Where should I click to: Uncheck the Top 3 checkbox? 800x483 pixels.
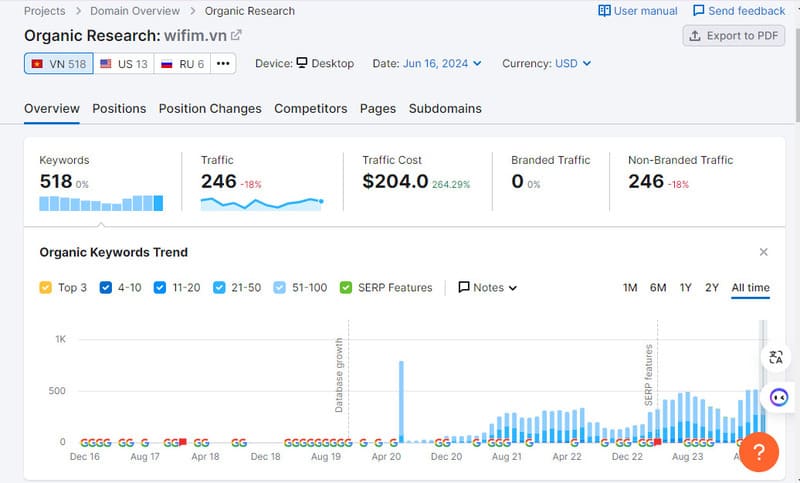click(x=45, y=288)
